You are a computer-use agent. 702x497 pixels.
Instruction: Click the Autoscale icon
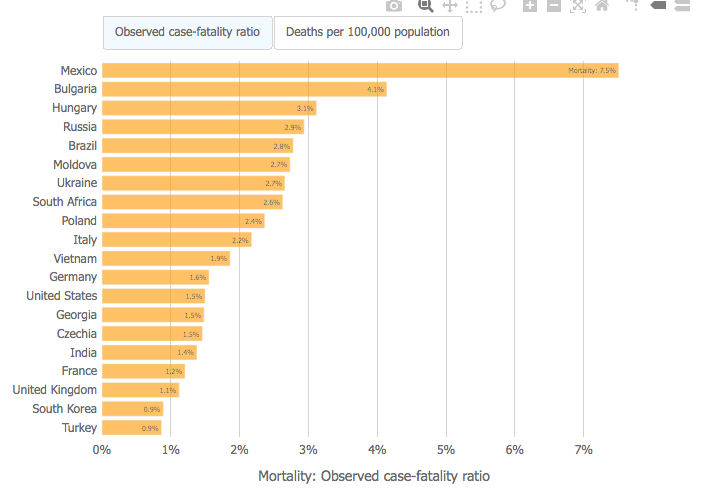pos(577,6)
